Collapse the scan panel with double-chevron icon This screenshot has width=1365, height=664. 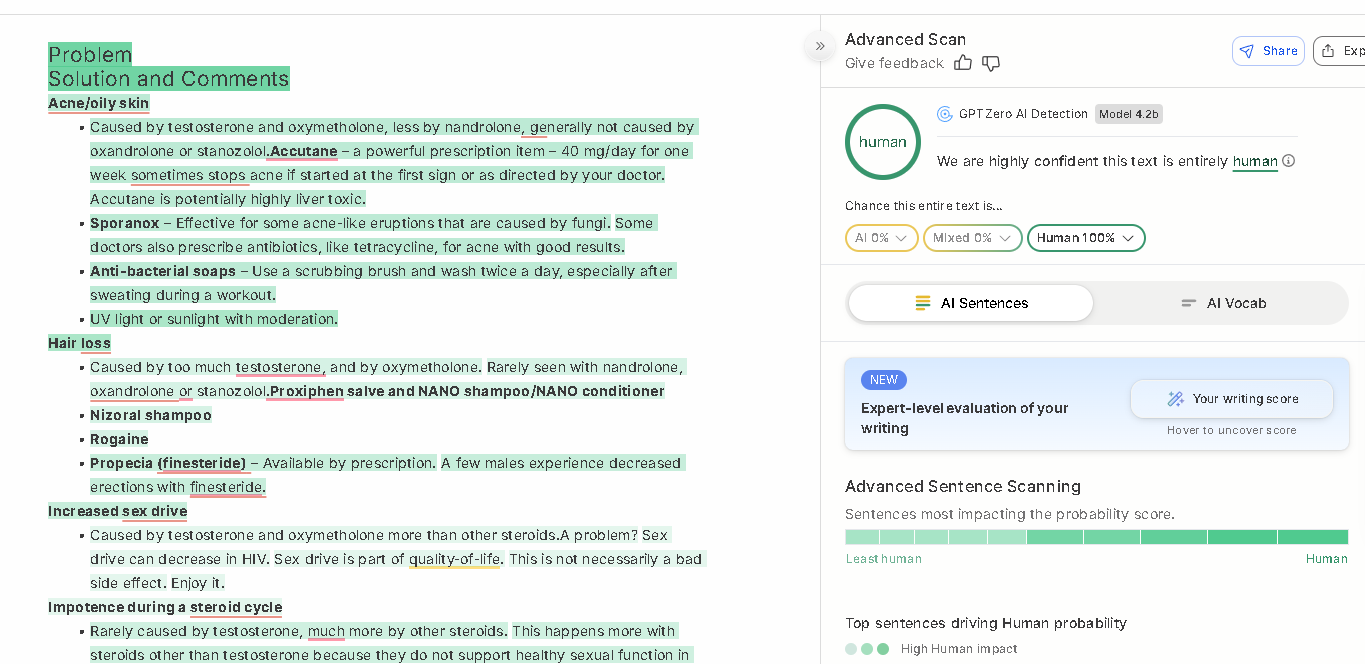[x=820, y=46]
